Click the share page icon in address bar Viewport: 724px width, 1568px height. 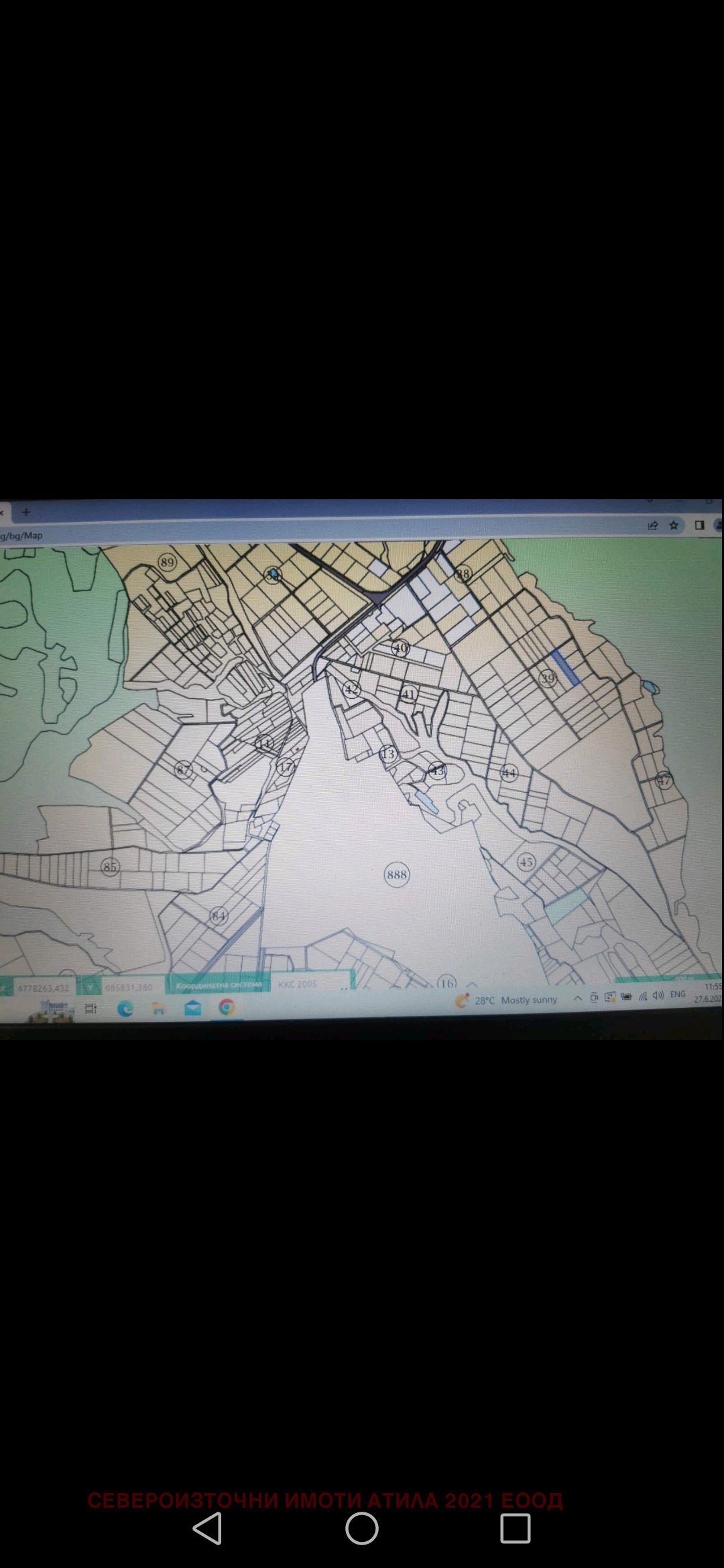[652, 526]
